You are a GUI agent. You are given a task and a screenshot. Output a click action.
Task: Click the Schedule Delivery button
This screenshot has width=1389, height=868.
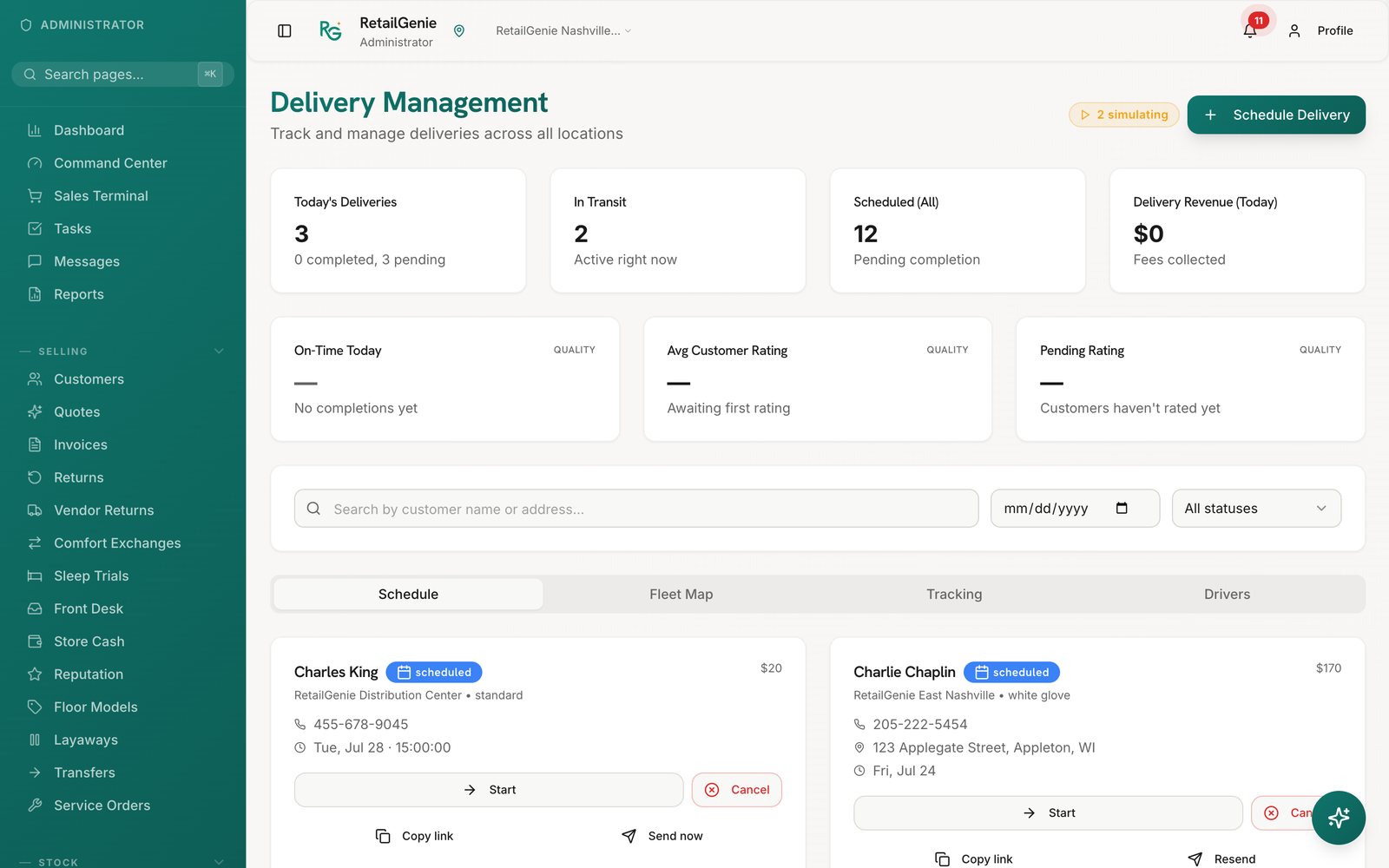click(x=1276, y=115)
